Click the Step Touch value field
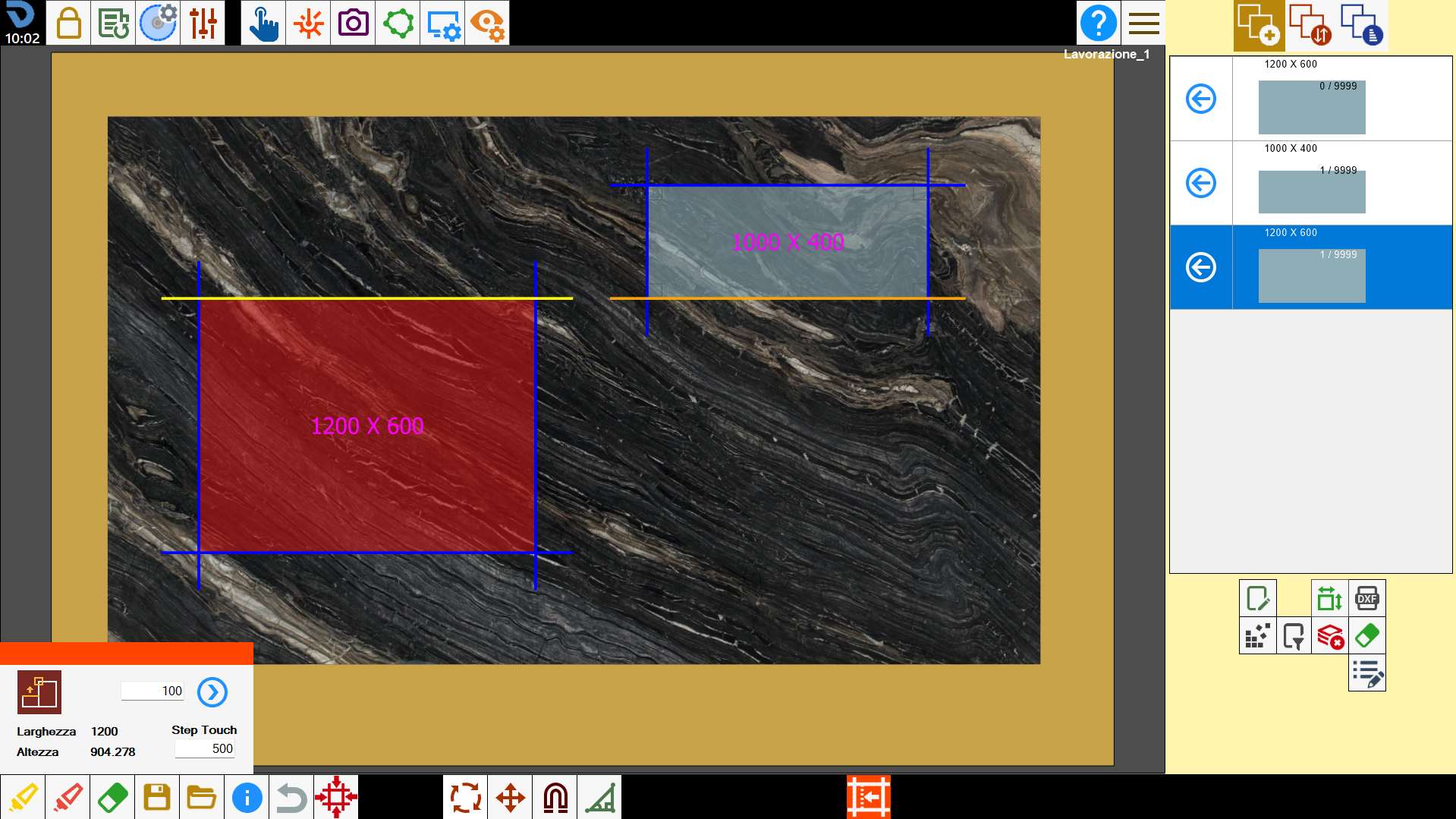Image resolution: width=1456 pixels, height=819 pixels. click(205, 748)
